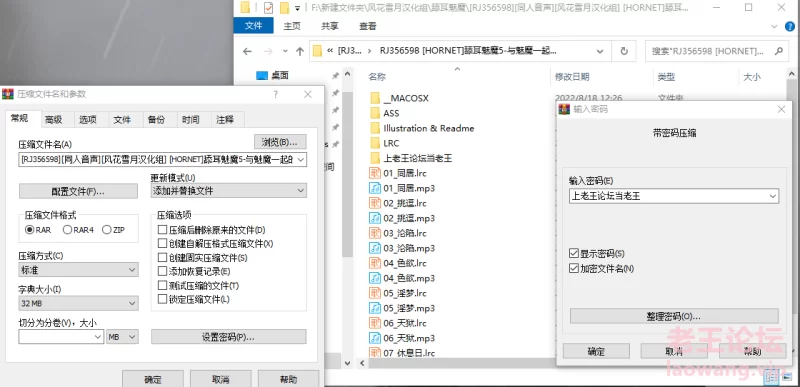Click the __MACOSX folder icon
Screen dimensions: 800x387
[375, 98]
